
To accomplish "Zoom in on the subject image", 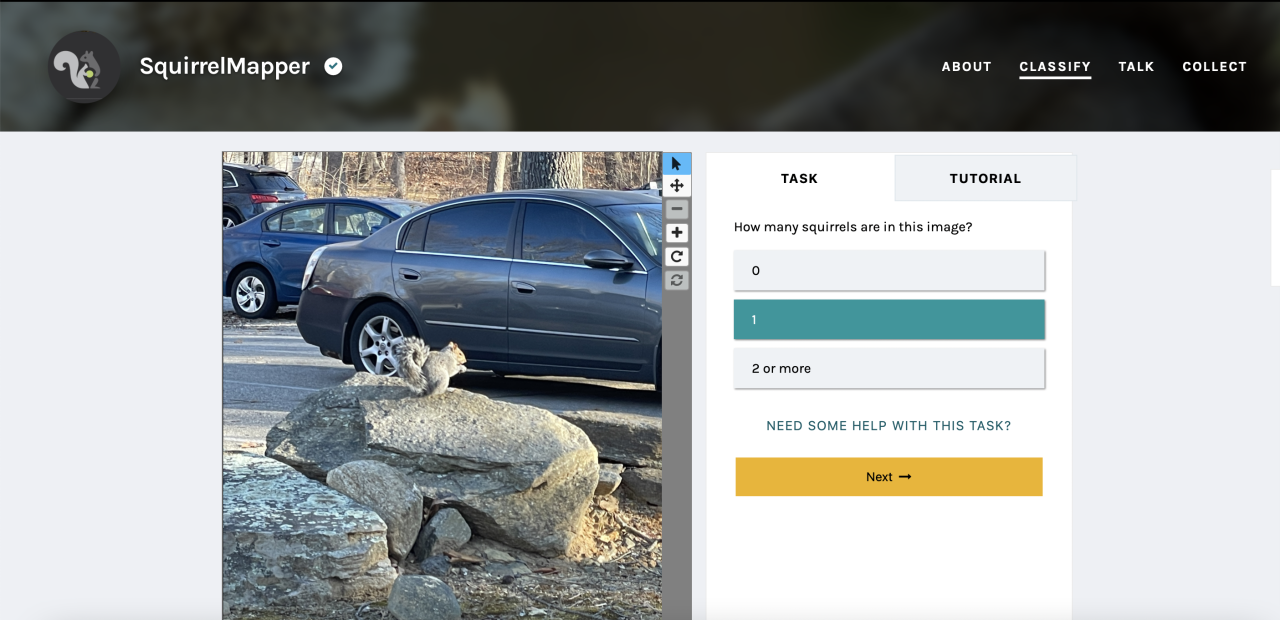I will click(677, 233).
